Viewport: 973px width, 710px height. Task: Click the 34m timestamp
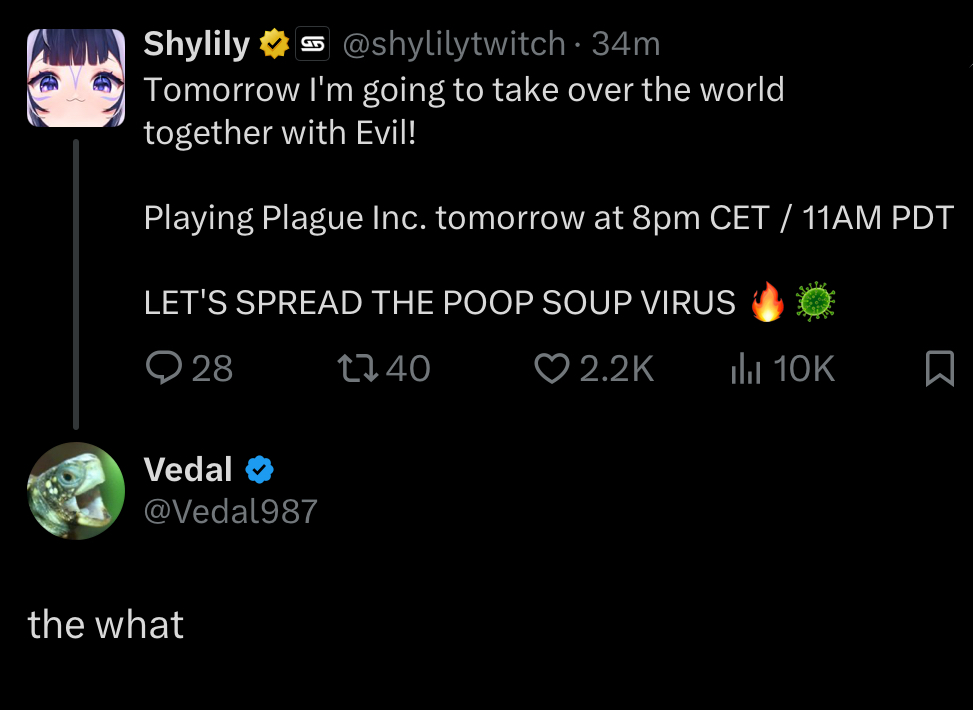(x=626, y=44)
